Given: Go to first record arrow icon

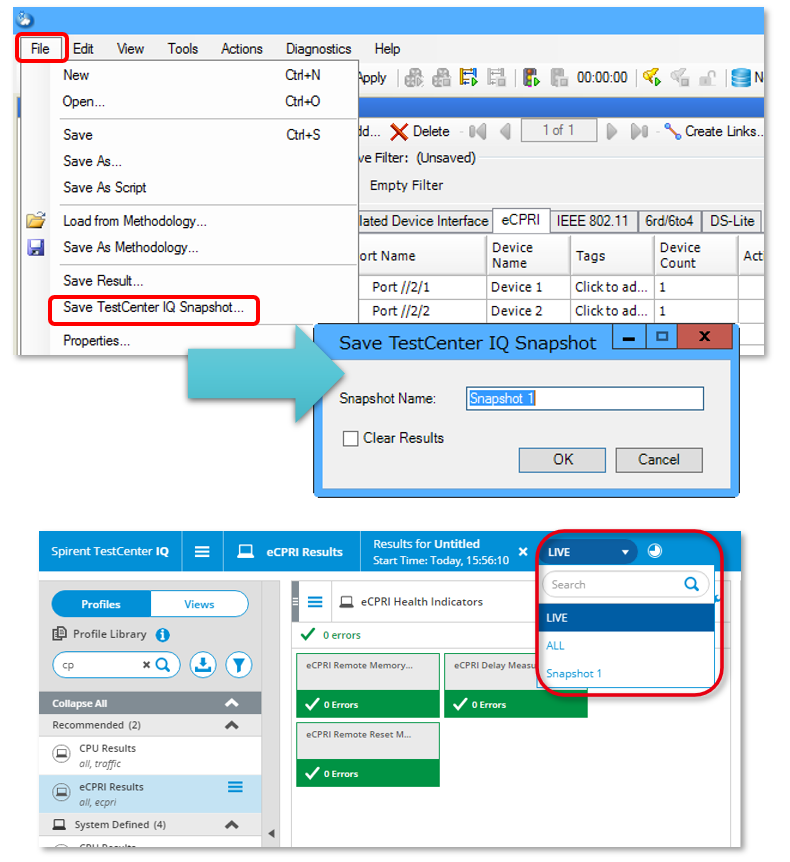Looking at the screenshot, I should (477, 131).
